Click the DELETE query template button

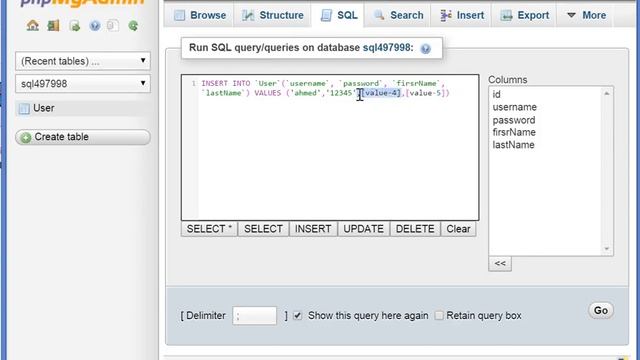click(415, 229)
